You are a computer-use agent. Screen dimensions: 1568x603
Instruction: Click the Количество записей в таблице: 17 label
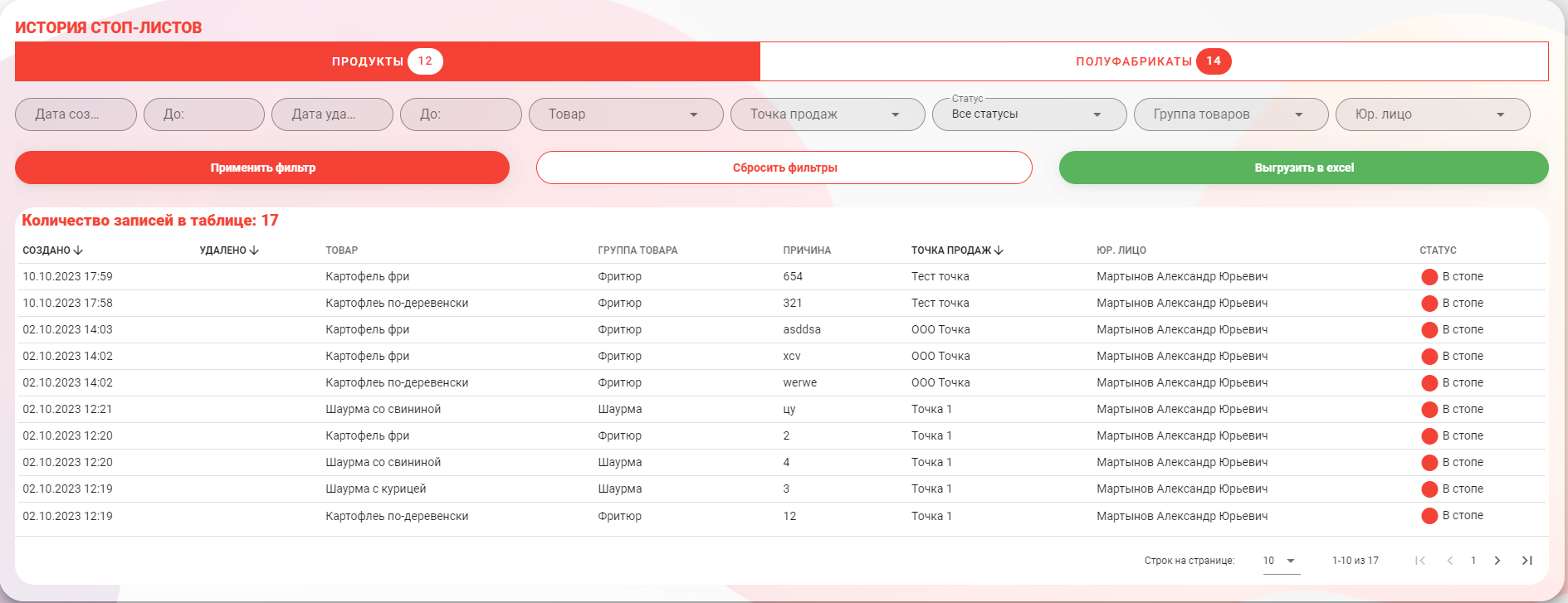(x=150, y=221)
